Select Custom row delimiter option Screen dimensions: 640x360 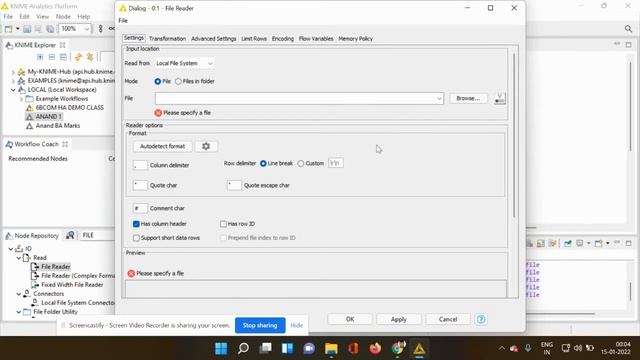301,163
